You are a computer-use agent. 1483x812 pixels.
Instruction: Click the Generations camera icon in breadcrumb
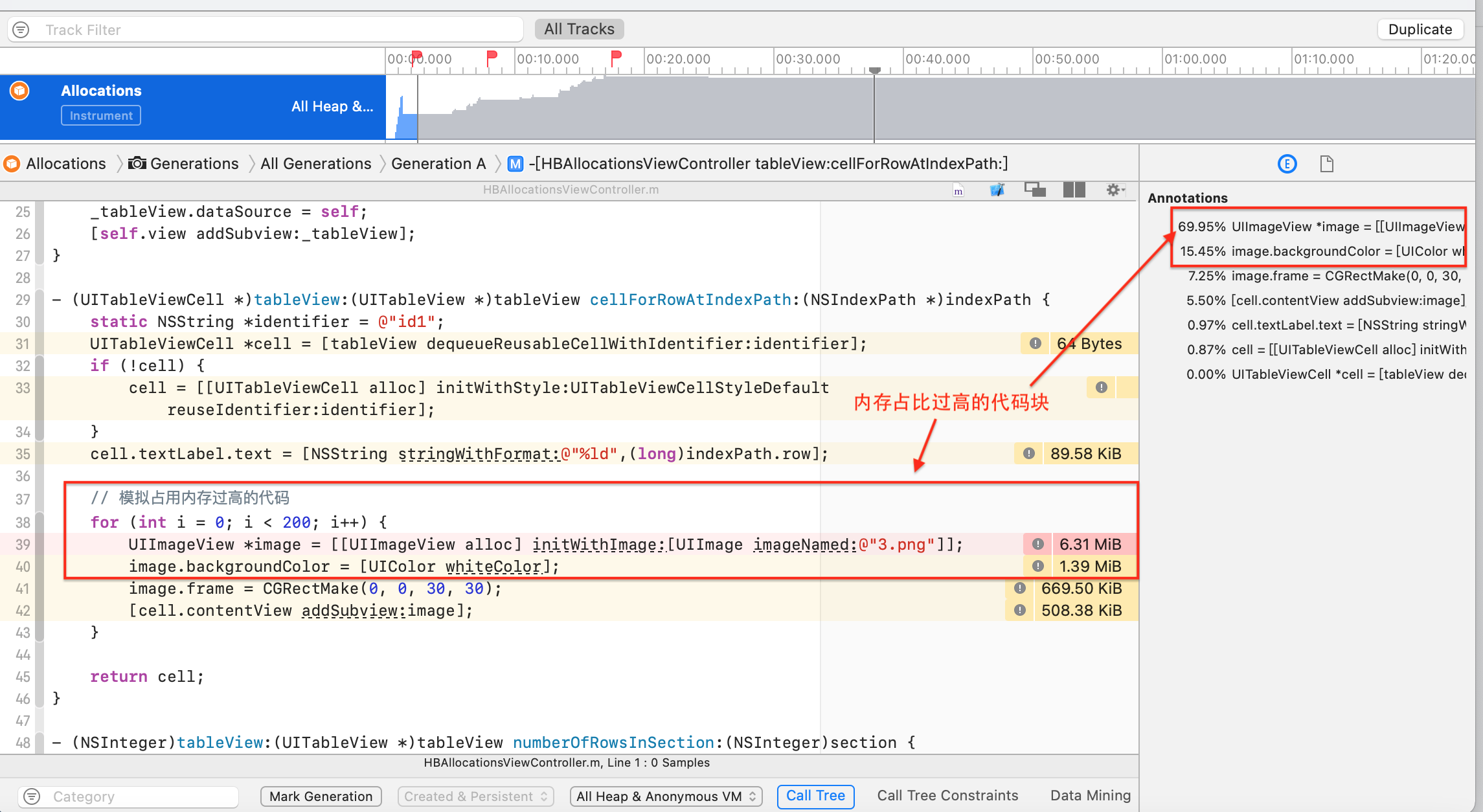(137, 163)
